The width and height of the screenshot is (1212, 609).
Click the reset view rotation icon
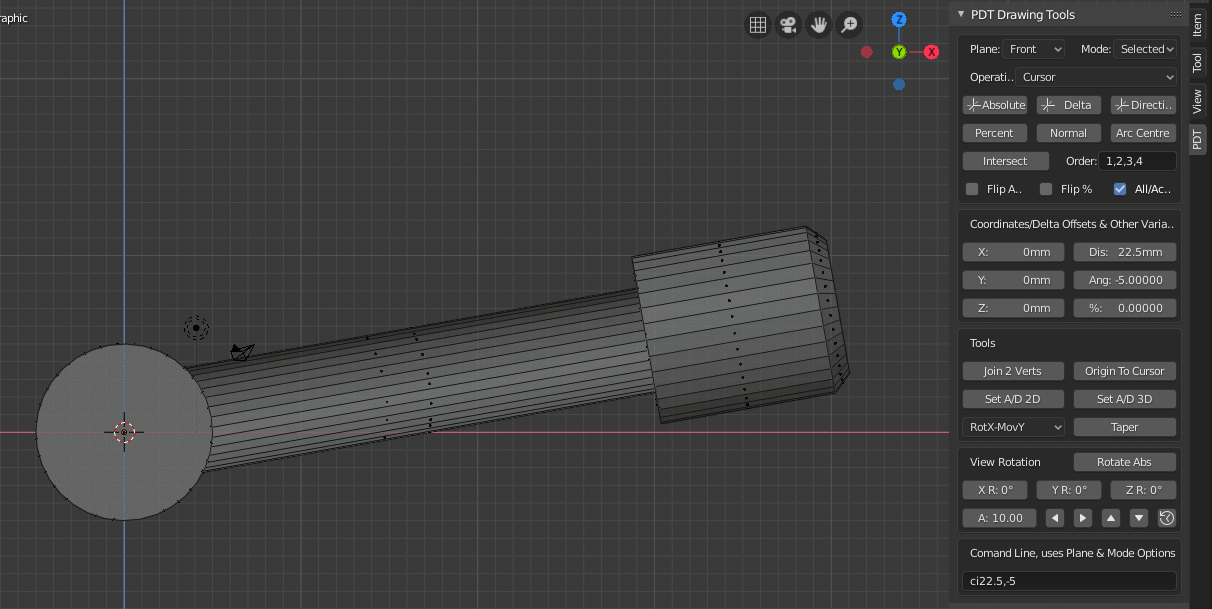click(x=1166, y=518)
